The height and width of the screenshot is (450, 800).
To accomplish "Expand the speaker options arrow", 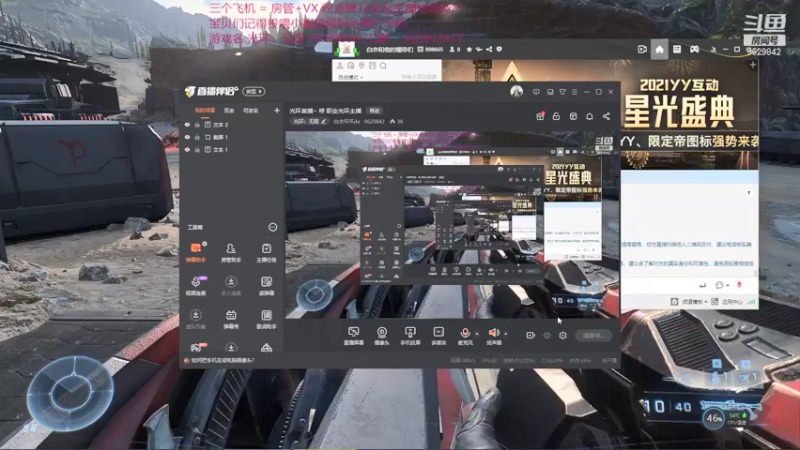I will click(x=506, y=334).
